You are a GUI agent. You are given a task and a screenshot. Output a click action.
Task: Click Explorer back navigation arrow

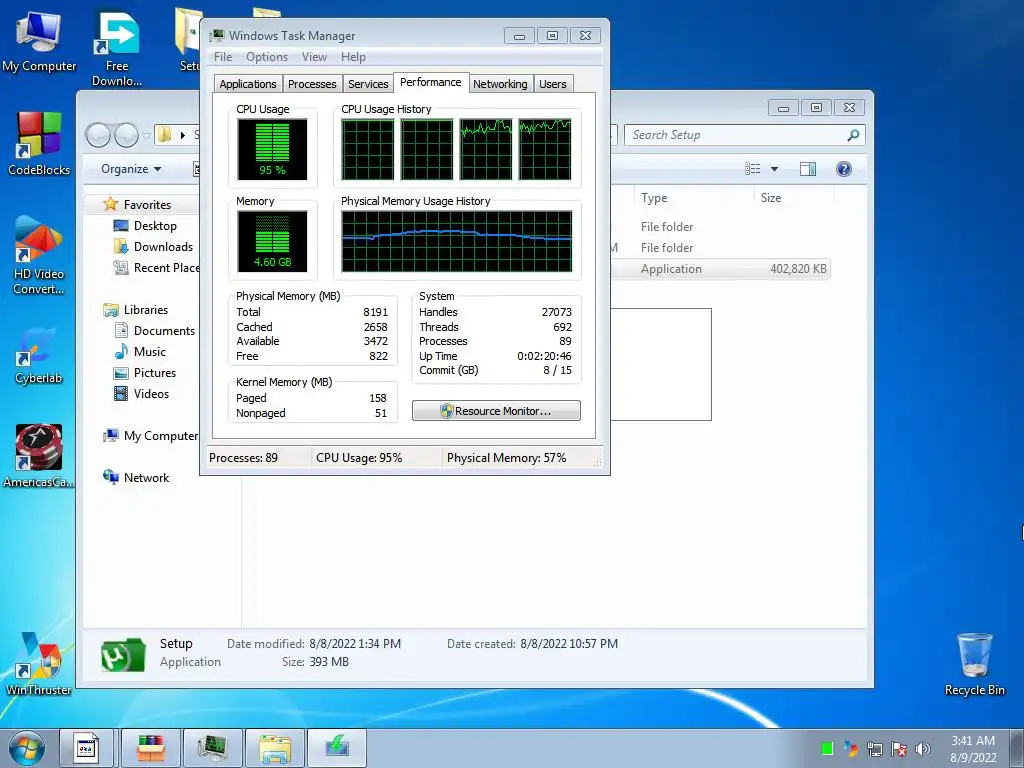(98, 135)
